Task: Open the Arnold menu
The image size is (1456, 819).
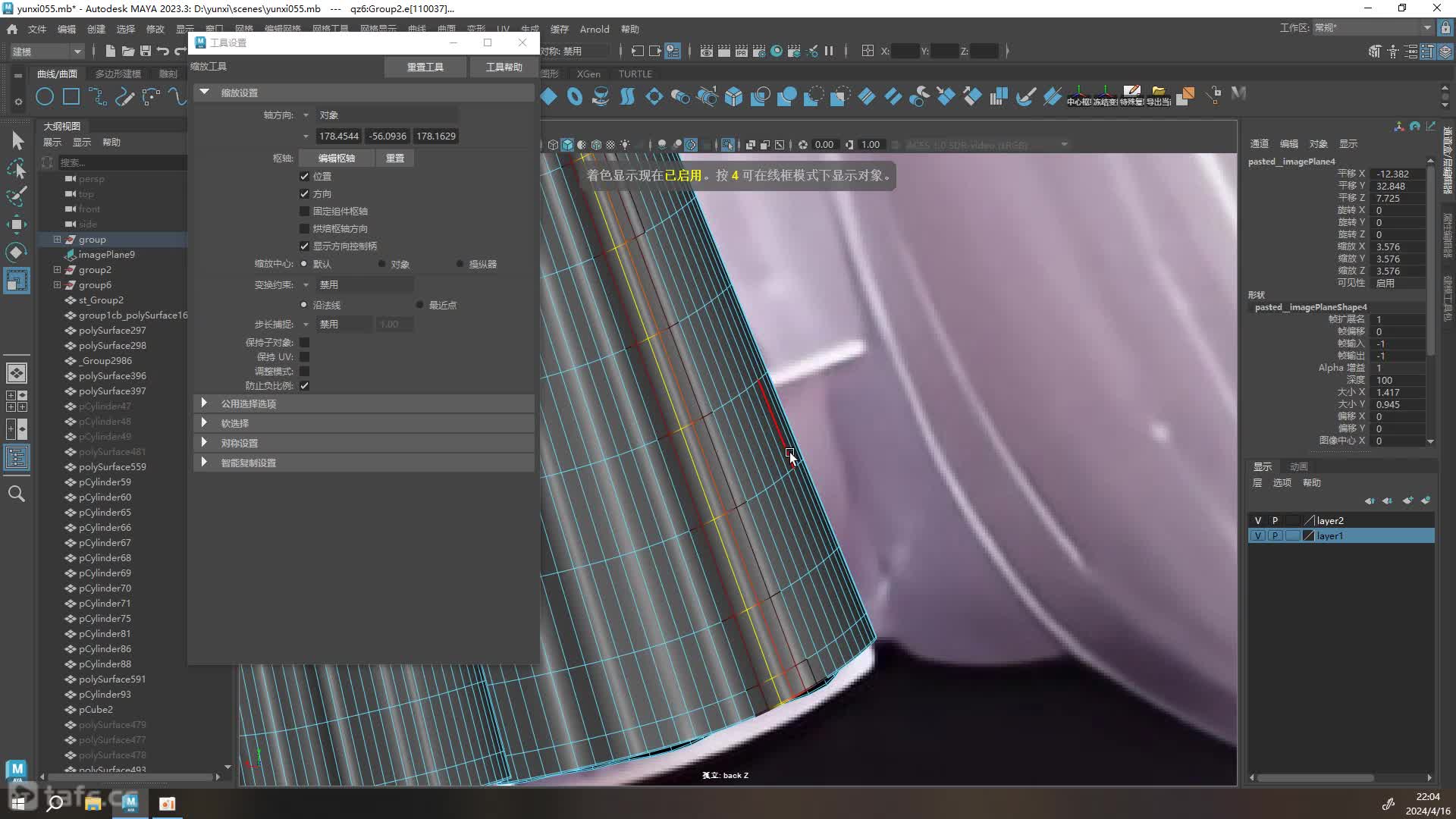Action: pyautogui.click(x=595, y=29)
